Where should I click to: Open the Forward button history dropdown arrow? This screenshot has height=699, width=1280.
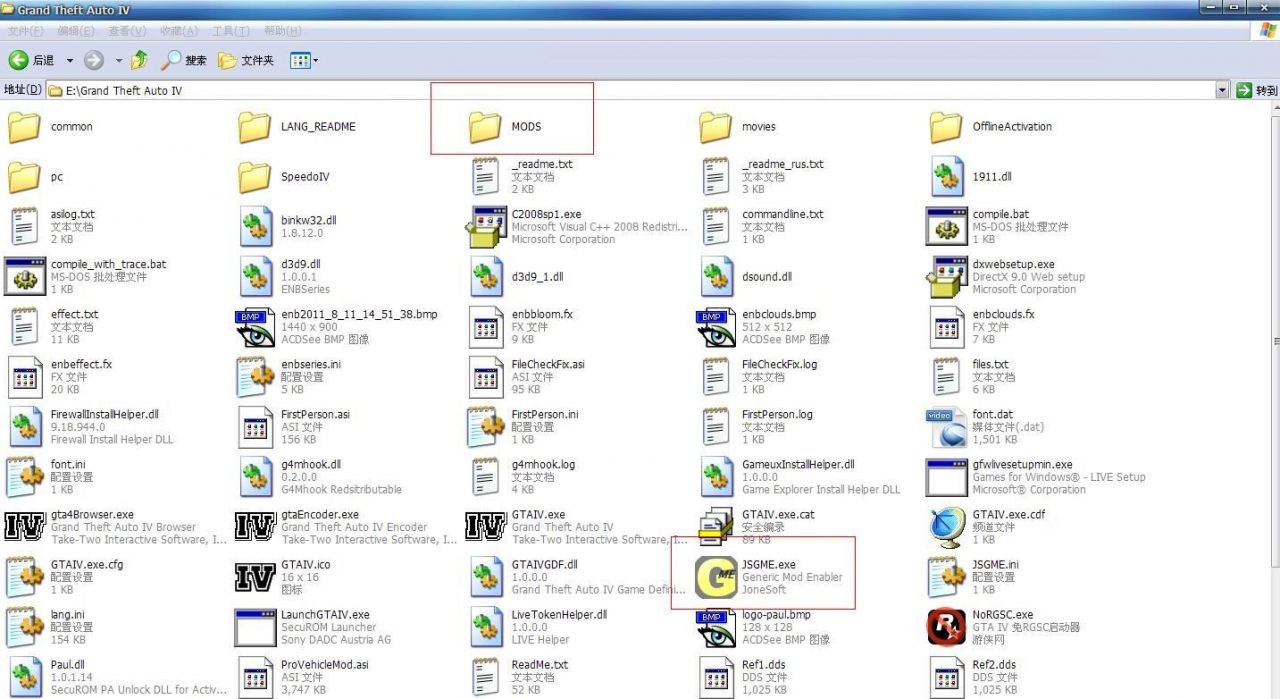click(x=118, y=61)
